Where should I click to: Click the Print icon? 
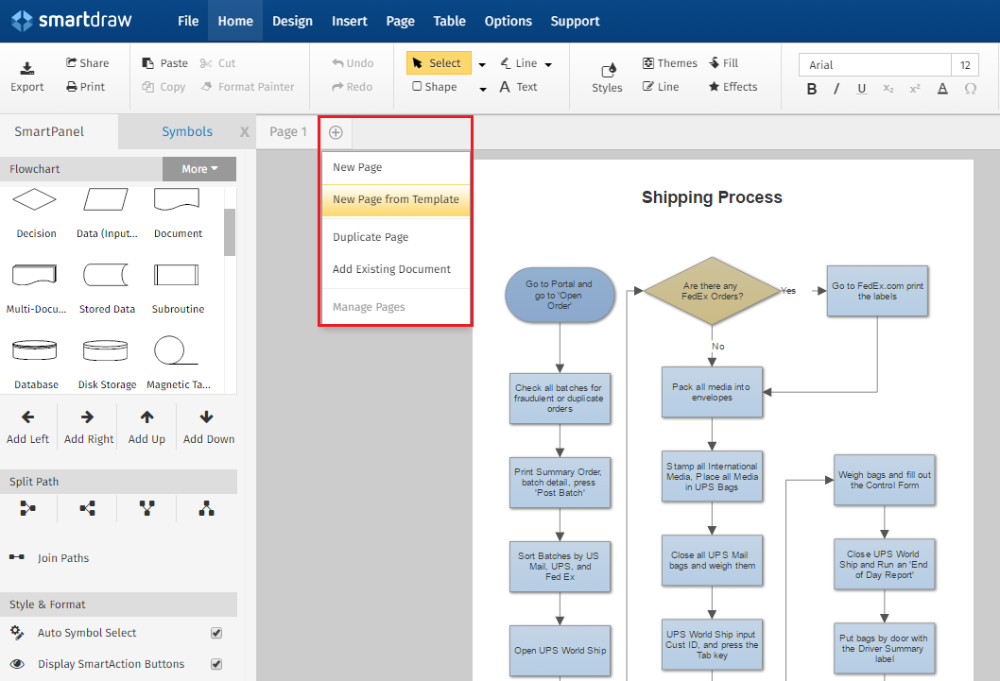coord(71,87)
